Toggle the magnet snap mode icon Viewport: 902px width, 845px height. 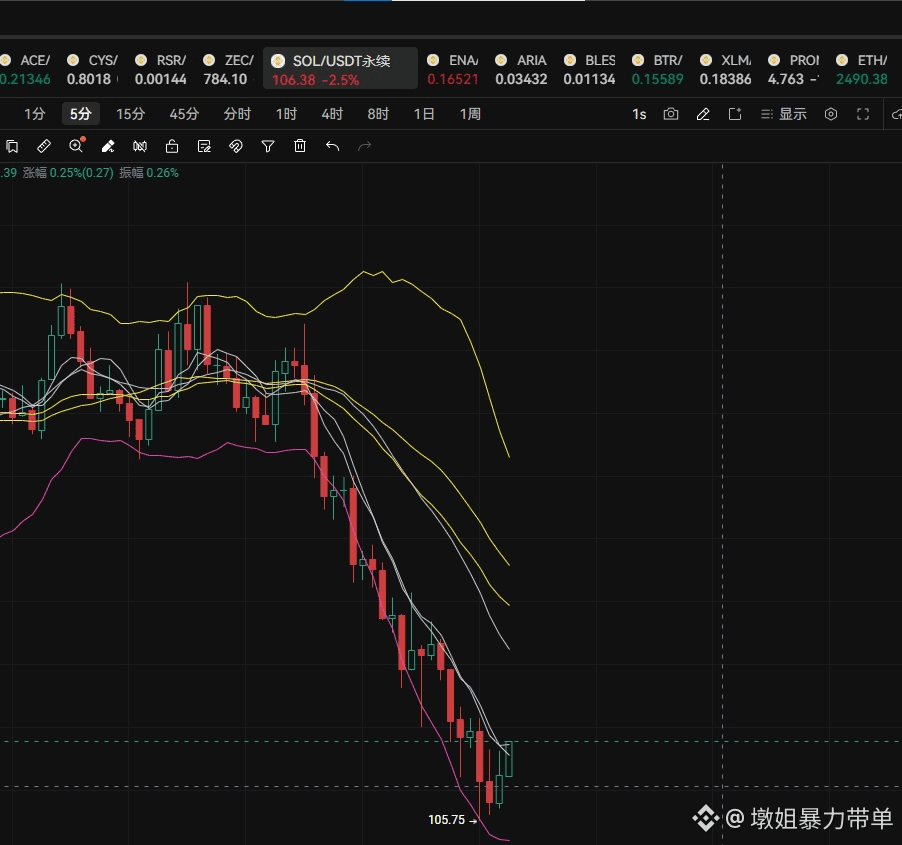pyautogui.click(x=236, y=146)
